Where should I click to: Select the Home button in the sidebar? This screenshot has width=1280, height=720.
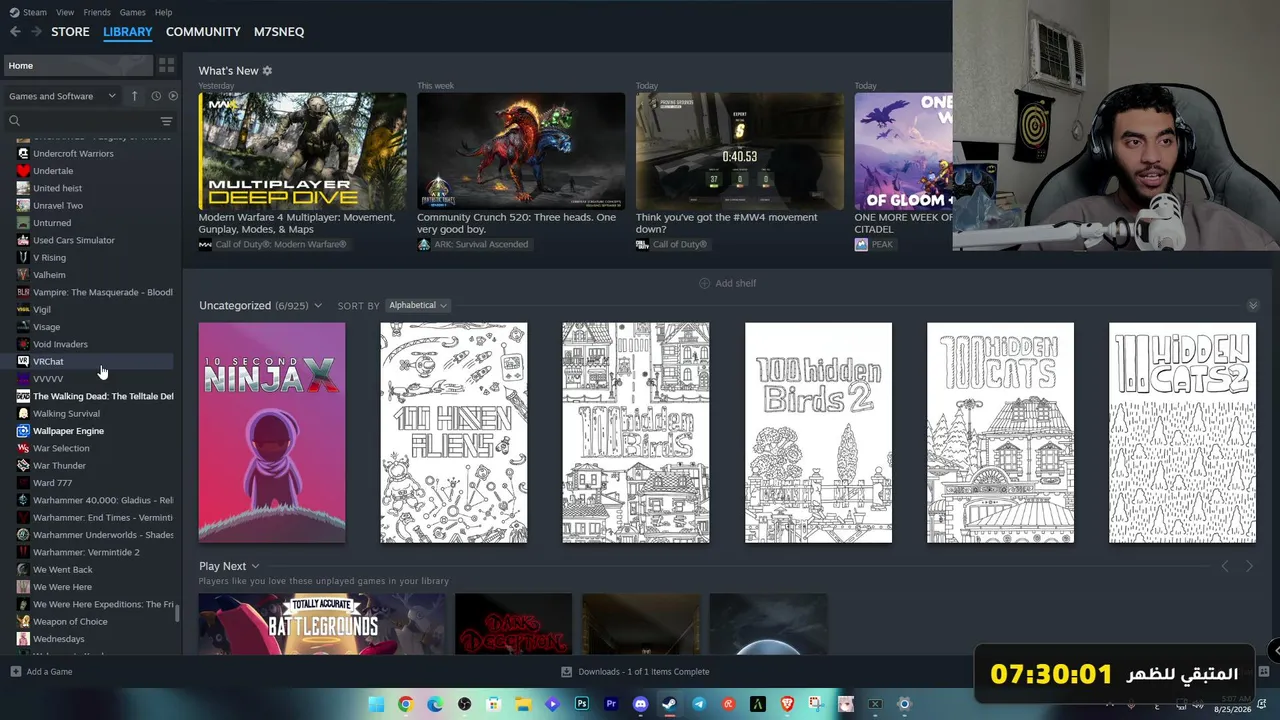pyautogui.click(x=78, y=65)
